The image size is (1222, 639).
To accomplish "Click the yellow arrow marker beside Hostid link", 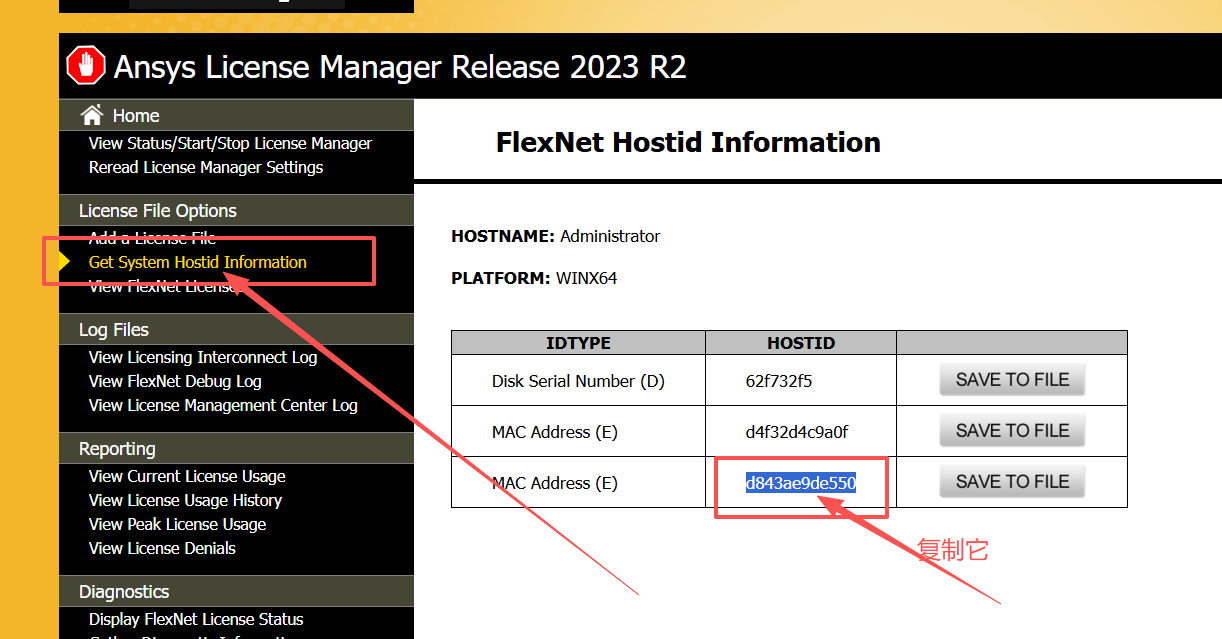I will point(65,262).
